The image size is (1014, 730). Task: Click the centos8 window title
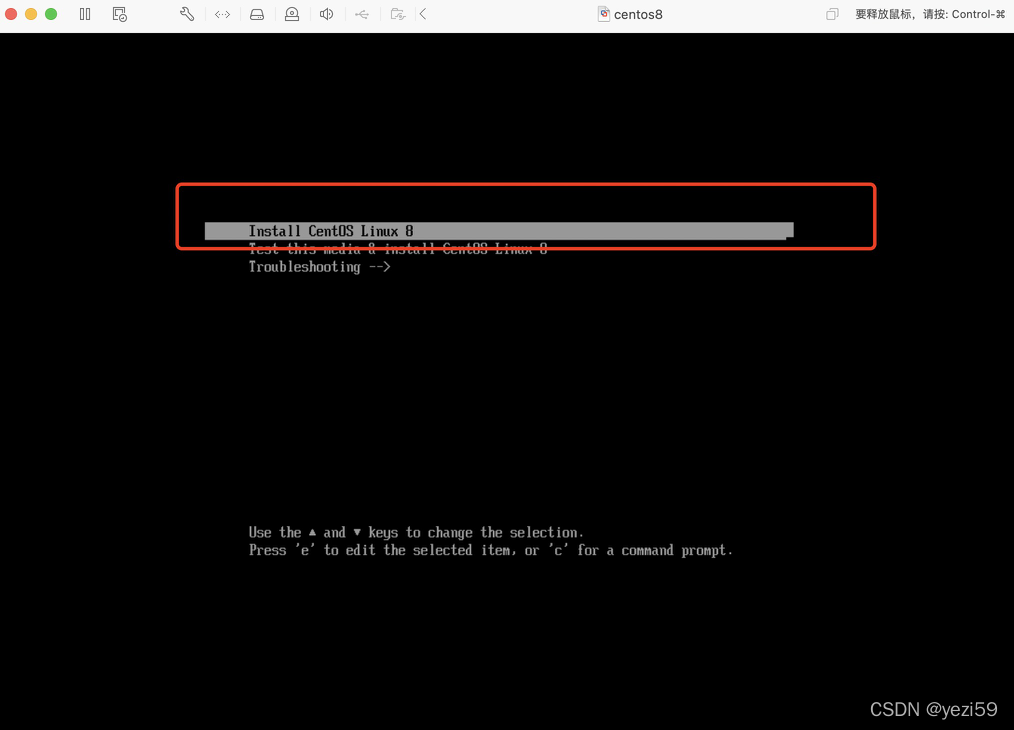[638, 14]
